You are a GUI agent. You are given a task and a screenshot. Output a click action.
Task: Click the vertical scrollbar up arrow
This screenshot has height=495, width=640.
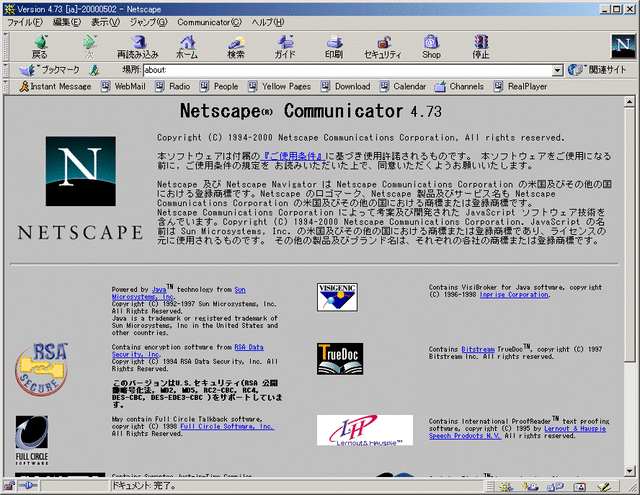pyautogui.click(x=629, y=101)
